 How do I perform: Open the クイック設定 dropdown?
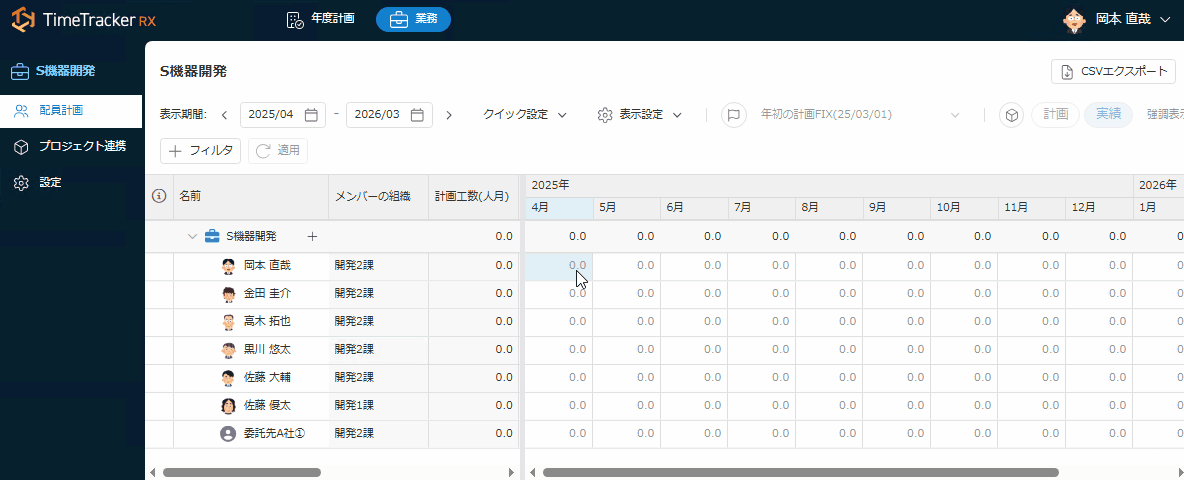tap(525, 115)
